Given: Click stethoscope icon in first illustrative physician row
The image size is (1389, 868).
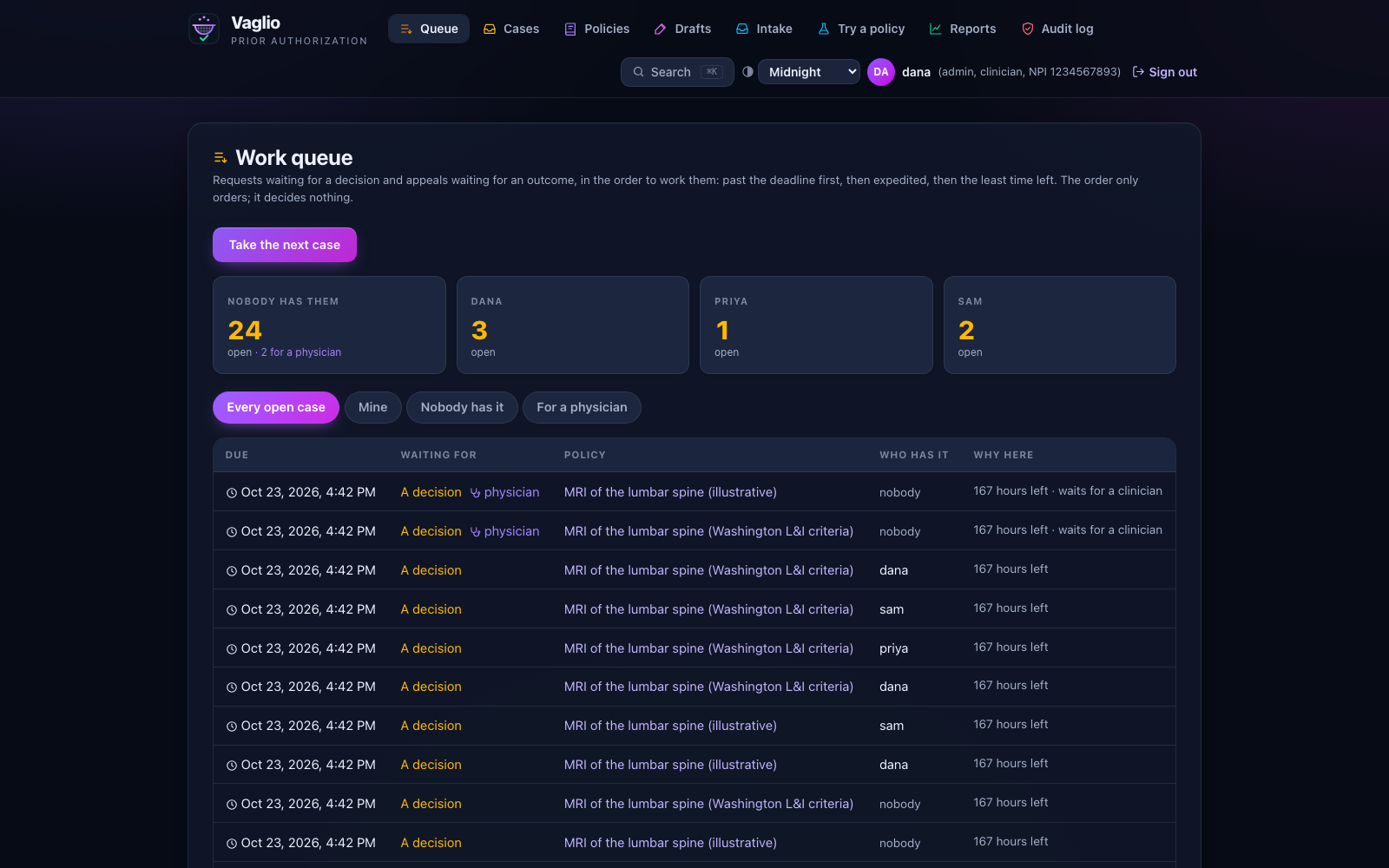Looking at the screenshot, I should pyautogui.click(x=476, y=492).
